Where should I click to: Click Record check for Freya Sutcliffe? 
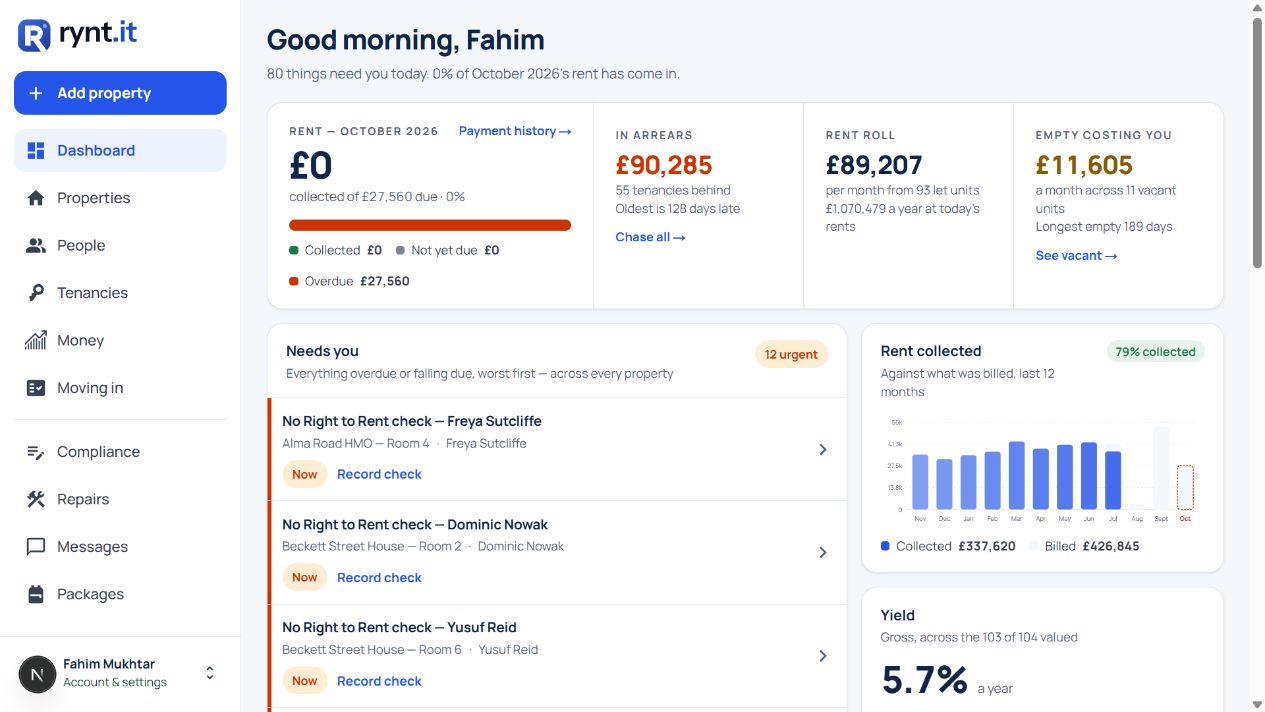click(379, 474)
